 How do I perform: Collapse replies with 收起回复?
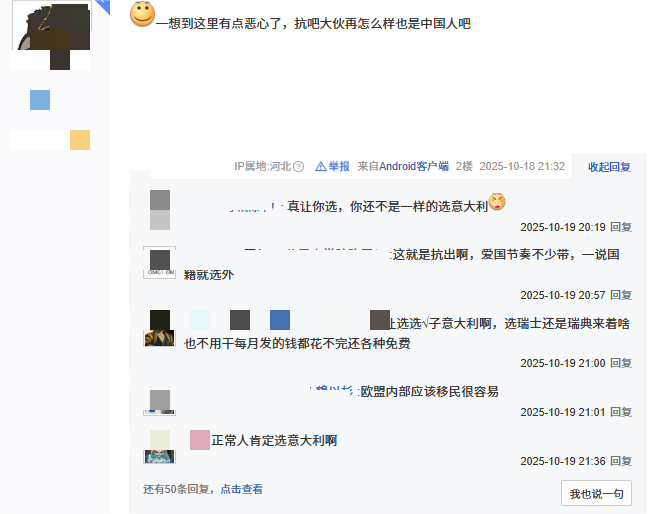click(609, 167)
